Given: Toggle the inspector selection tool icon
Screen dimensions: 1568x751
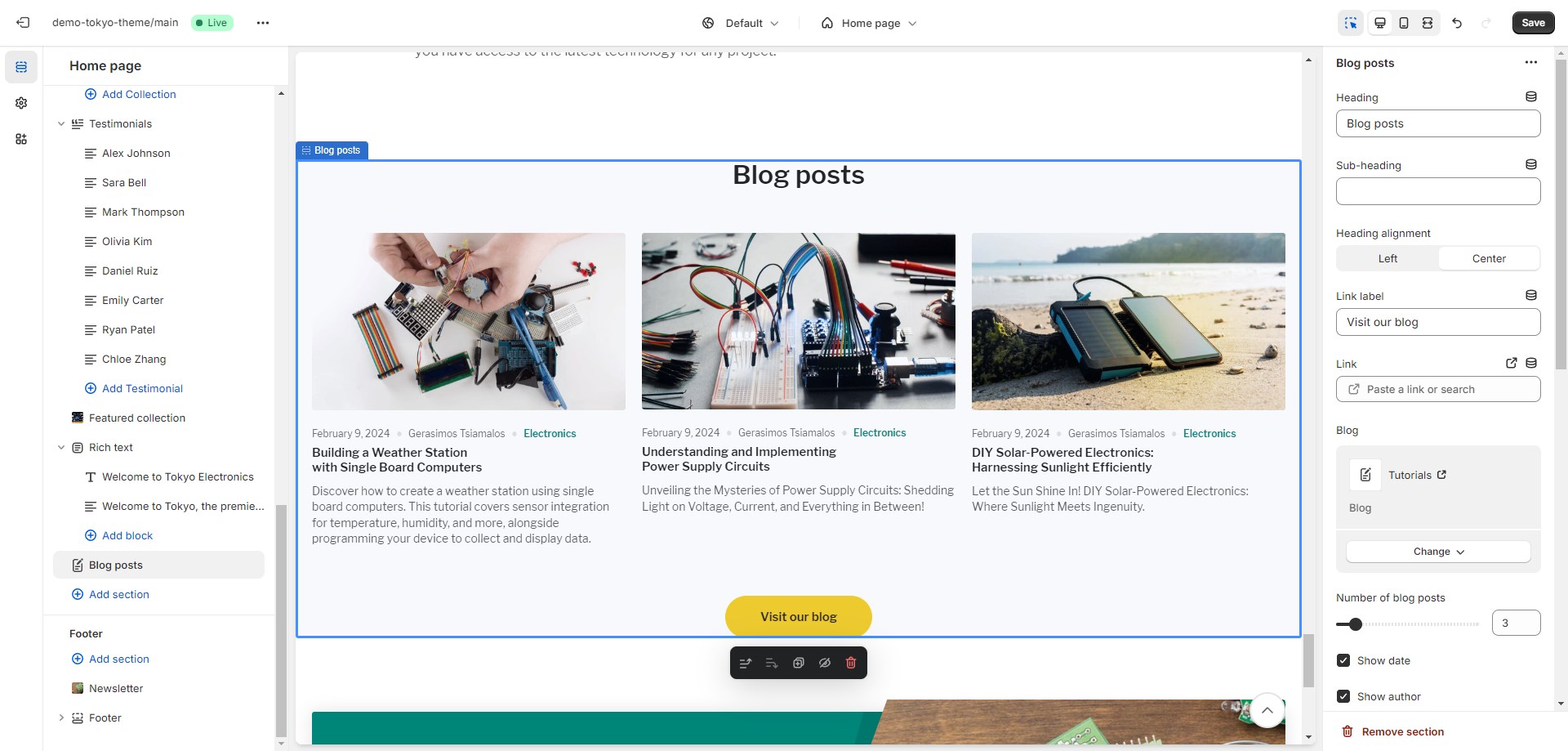Looking at the screenshot, I should (1351, 23).
